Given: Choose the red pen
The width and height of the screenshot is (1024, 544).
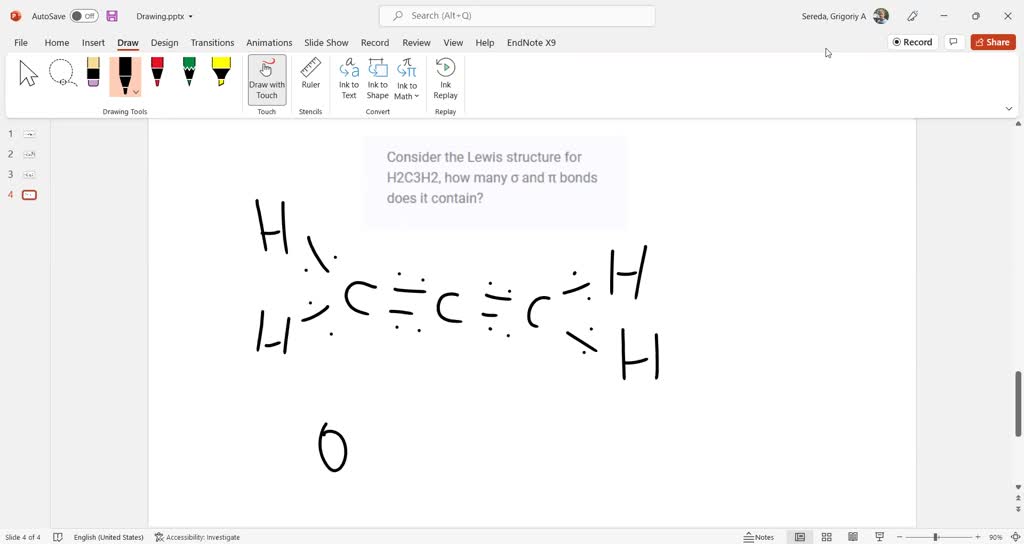Looking at the screenshot, I should (x=157, y=73).
